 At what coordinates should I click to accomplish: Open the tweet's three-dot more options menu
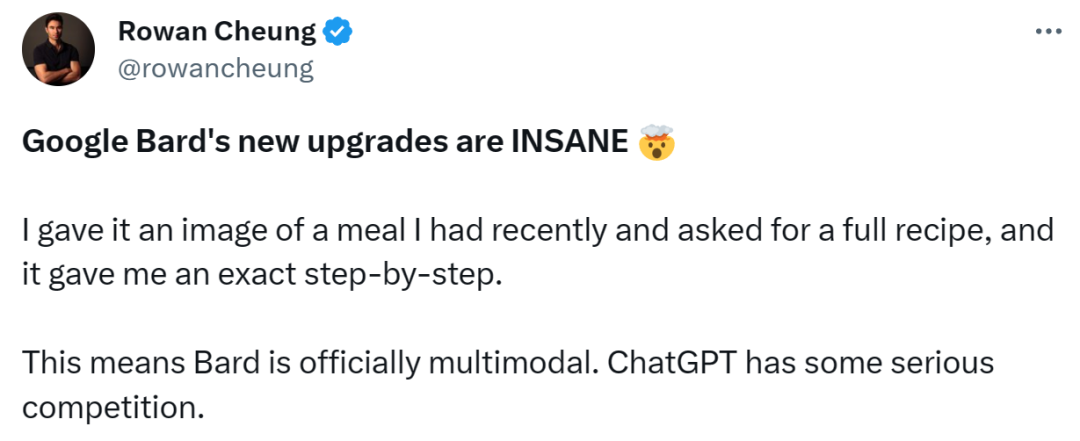1047,32
